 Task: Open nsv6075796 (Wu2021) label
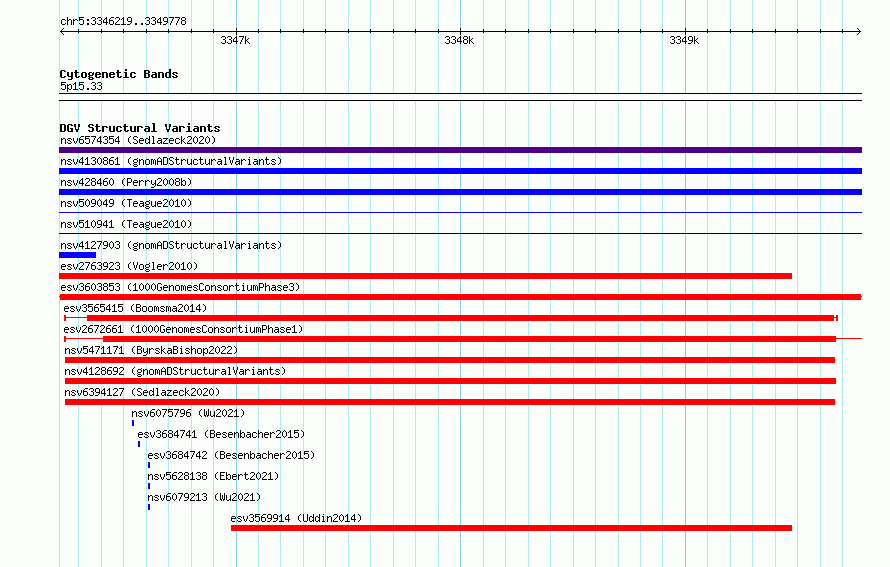(x=188, y=413)
